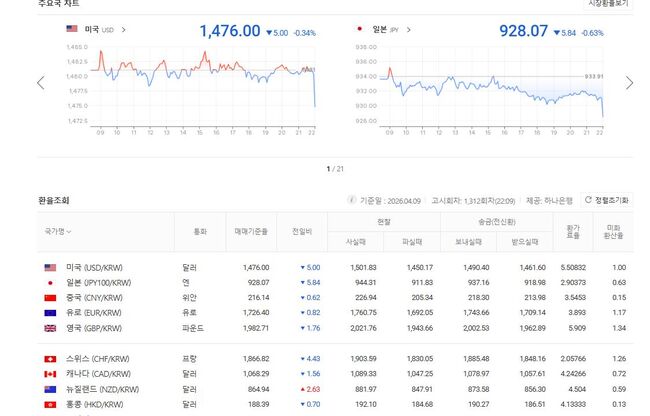Click the Switzerland flag icon in table
This screenshot has height=416, width=650.
click(x=50, y=358)
